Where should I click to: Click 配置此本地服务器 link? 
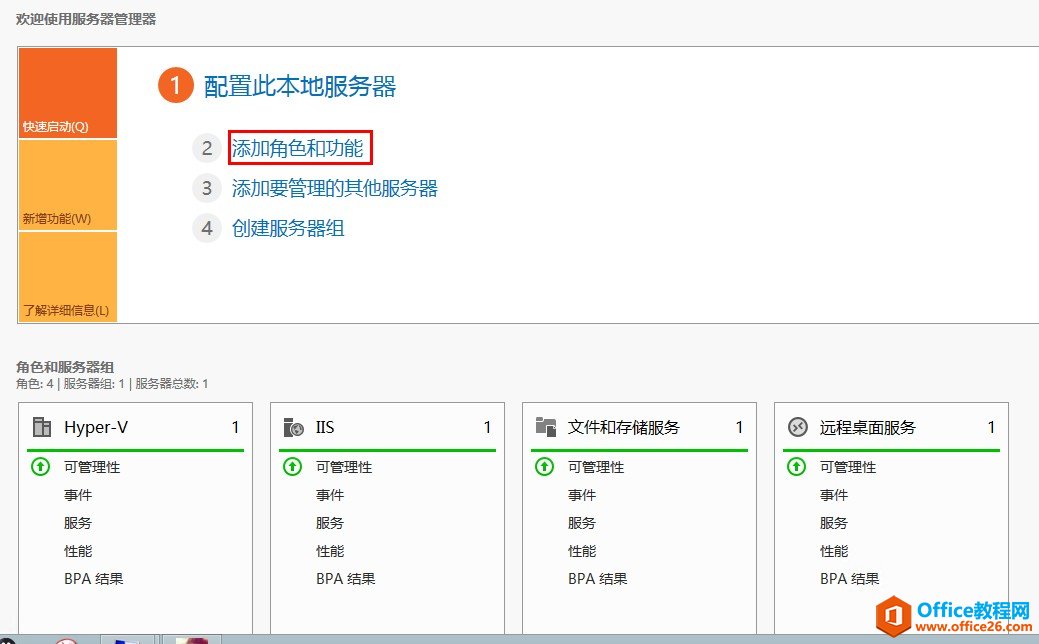point(300,86)
